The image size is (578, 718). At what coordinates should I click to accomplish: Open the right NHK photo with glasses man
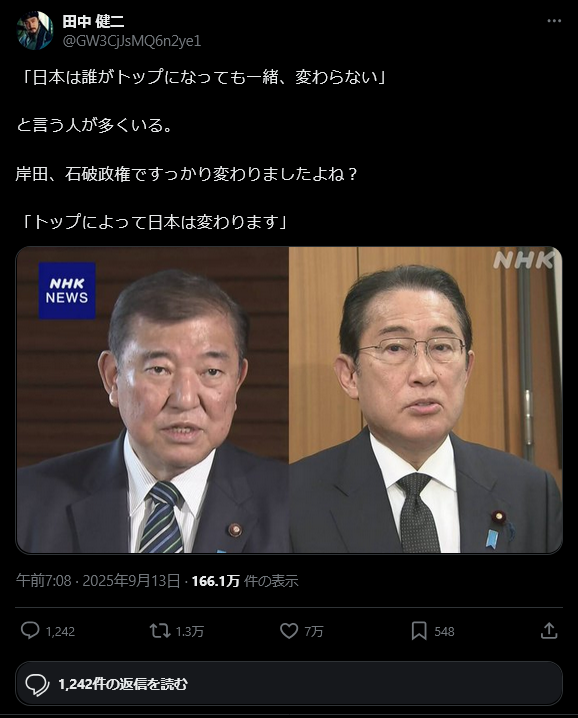point(426,400)
